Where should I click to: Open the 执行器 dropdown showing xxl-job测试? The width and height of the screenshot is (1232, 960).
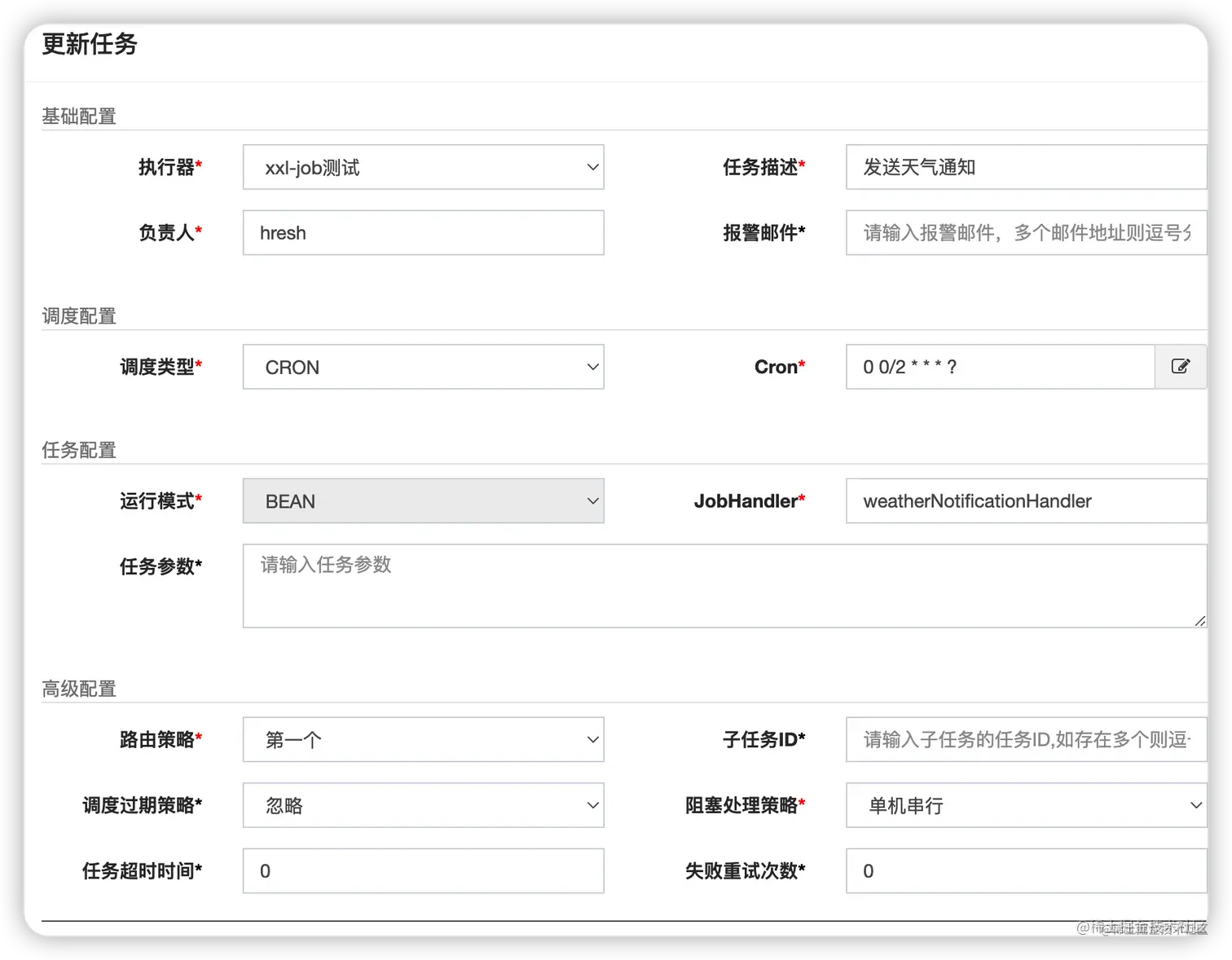(423, 167)
